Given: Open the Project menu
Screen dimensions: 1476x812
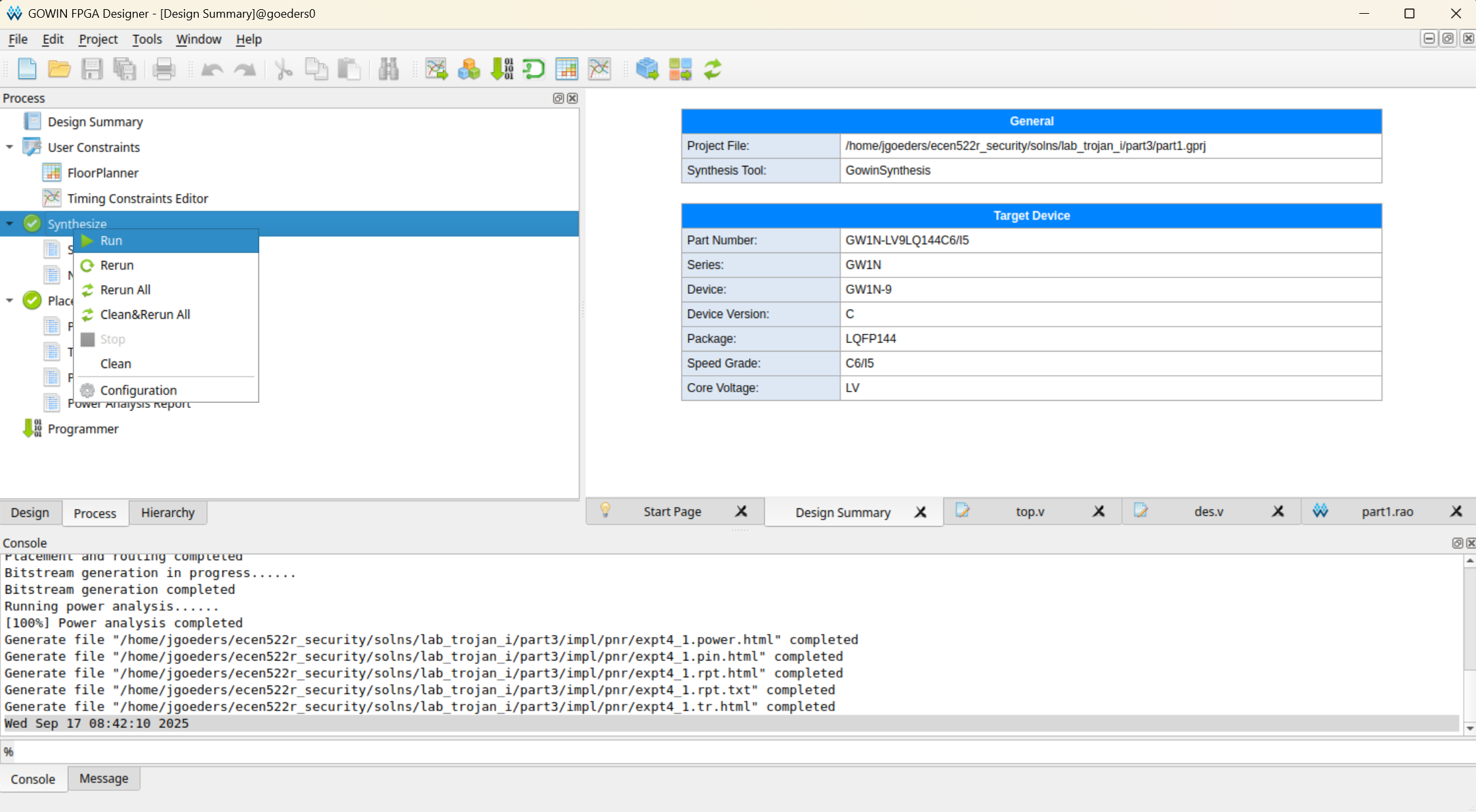Looking at the screenshot, I should tap(98, 39).
